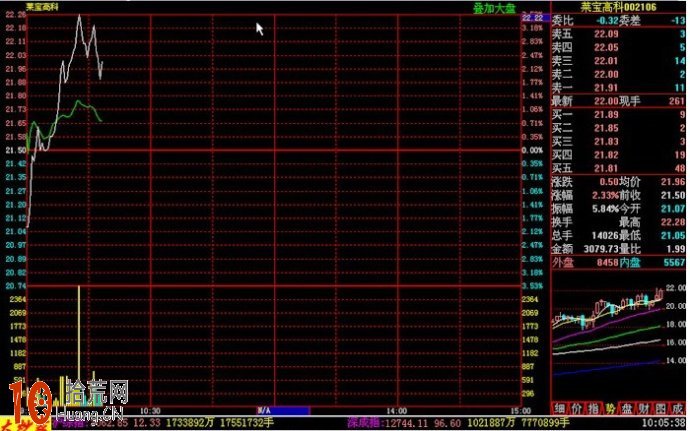This screenshot has height=431, width=690.
Task: Click the 15:00 time axis label
Action: click(x=520, y=411)
